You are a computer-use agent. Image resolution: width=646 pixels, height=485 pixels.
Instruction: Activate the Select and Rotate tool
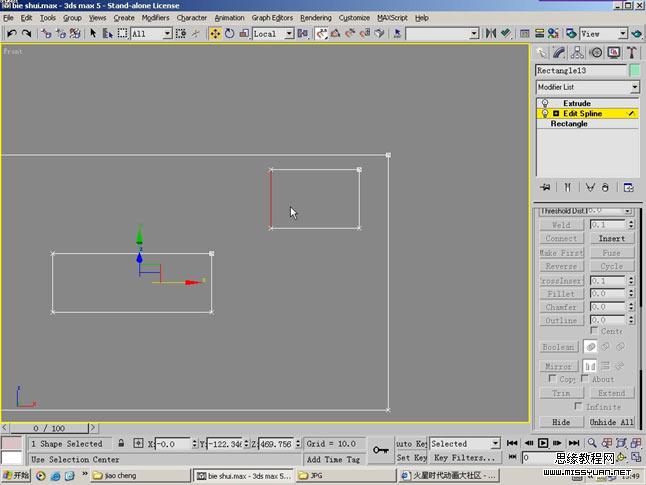coord(229,33)
